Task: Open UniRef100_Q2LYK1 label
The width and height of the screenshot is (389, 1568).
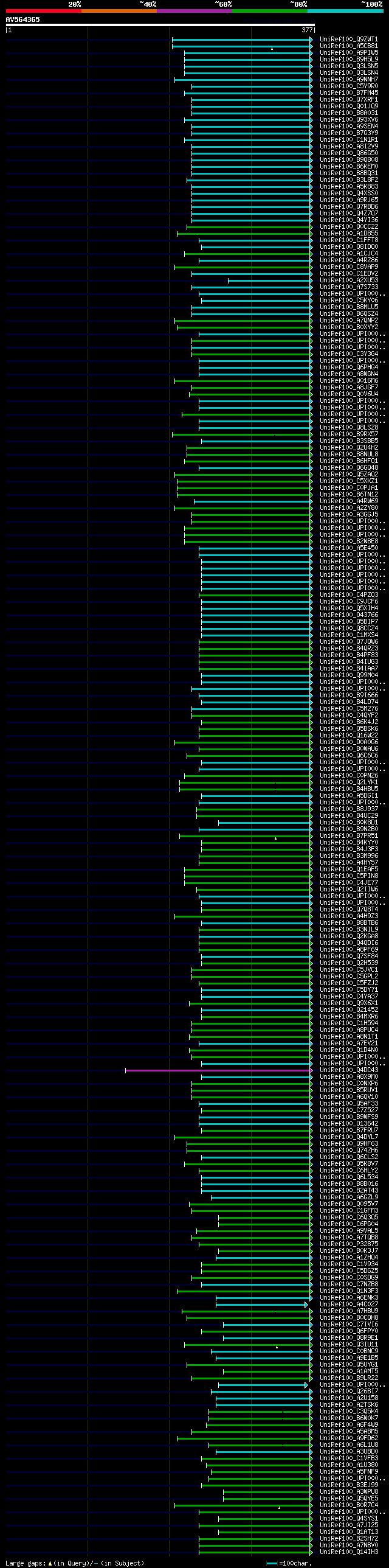Action: [349, 782]
